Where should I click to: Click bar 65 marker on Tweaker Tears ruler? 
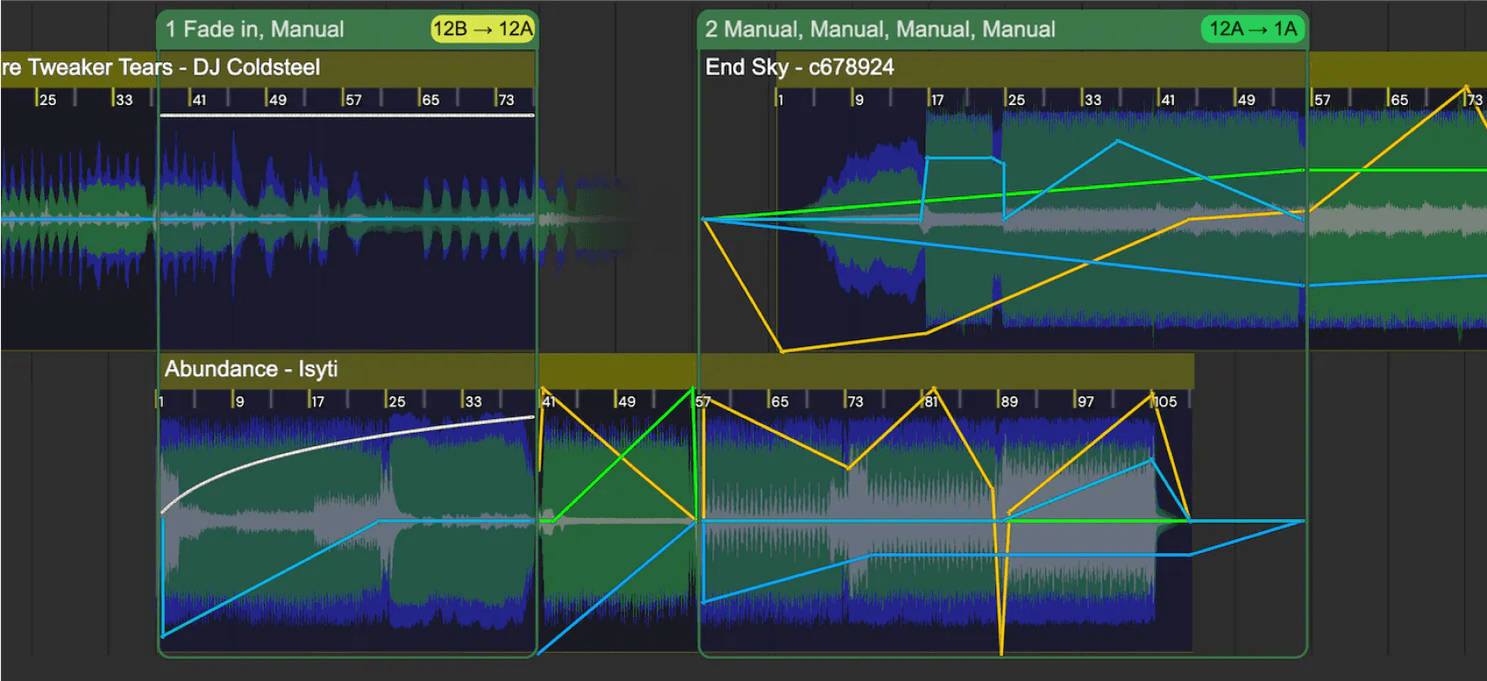430,100
